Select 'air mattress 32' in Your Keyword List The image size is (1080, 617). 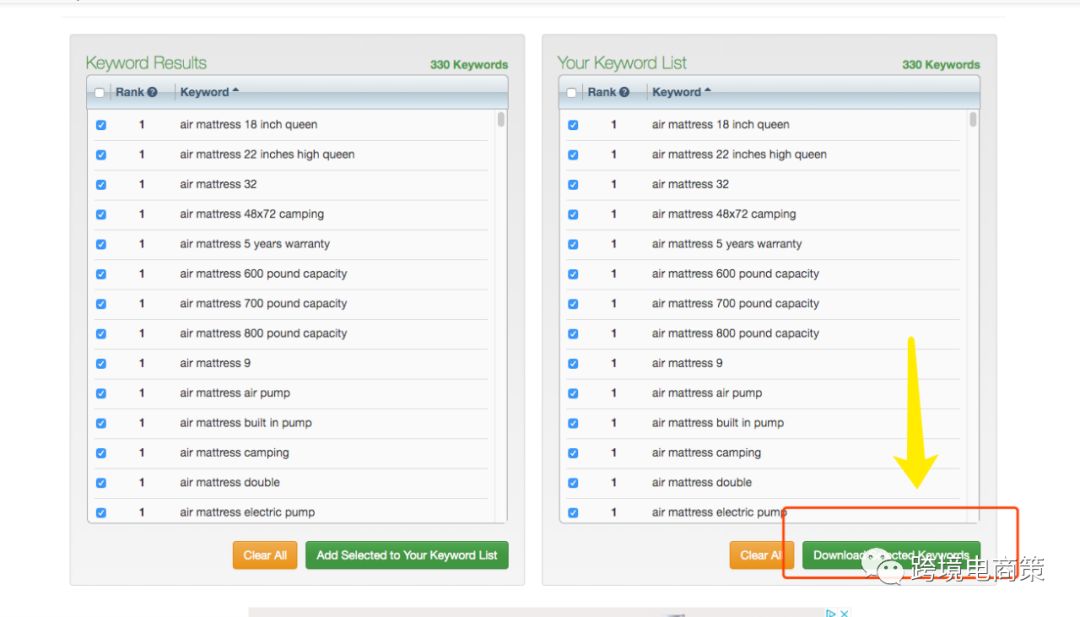pos(573,185)
